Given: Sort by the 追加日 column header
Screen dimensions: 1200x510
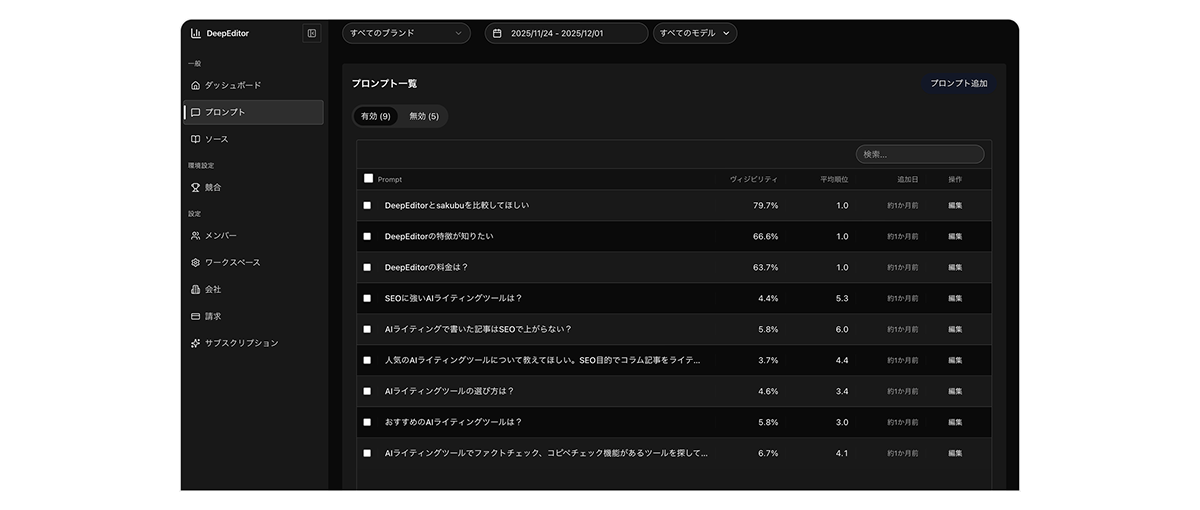Looking at the screenshot, I should 908,179.
